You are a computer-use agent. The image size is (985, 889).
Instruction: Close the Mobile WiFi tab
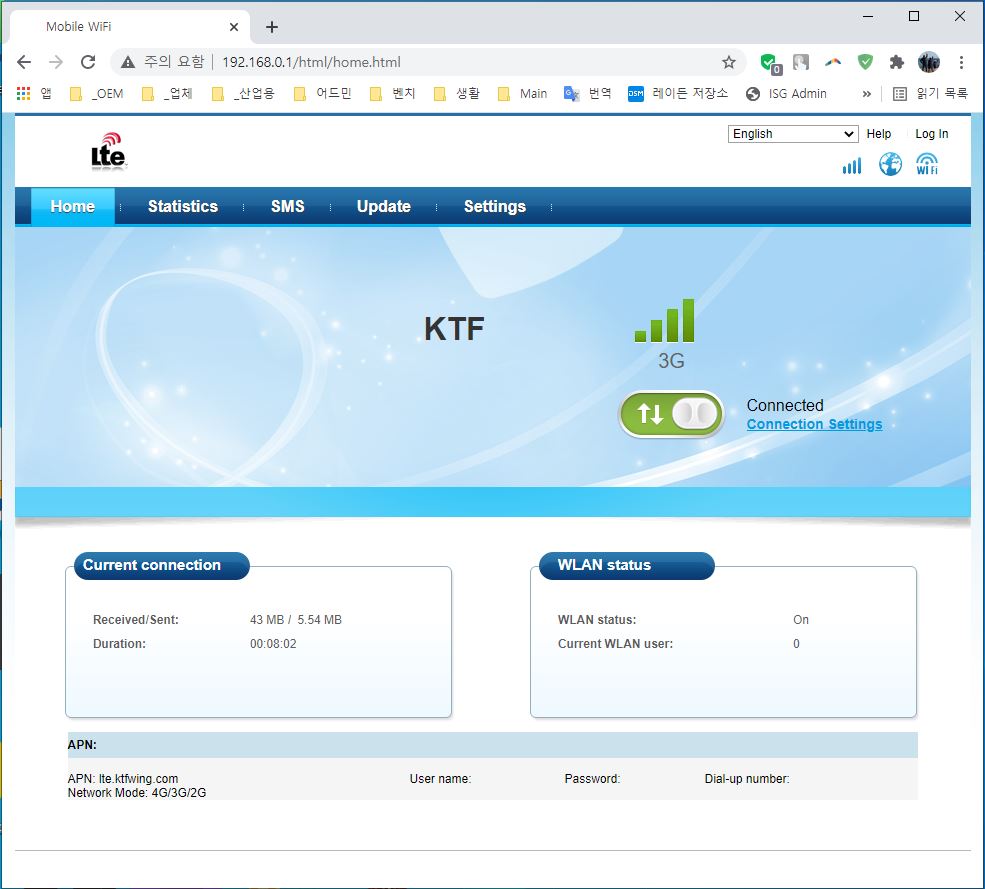coord(234,27)
